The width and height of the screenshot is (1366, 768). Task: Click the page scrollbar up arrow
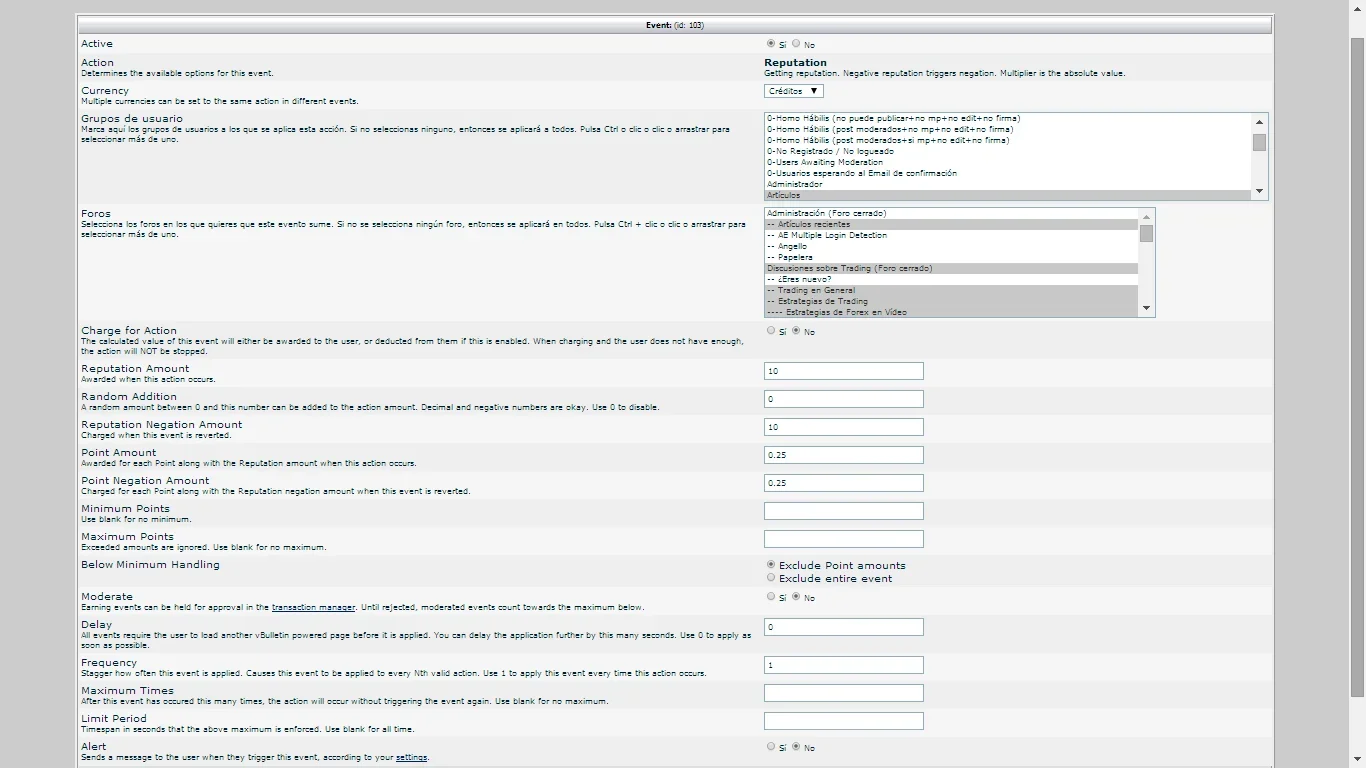coord(1357,7)
